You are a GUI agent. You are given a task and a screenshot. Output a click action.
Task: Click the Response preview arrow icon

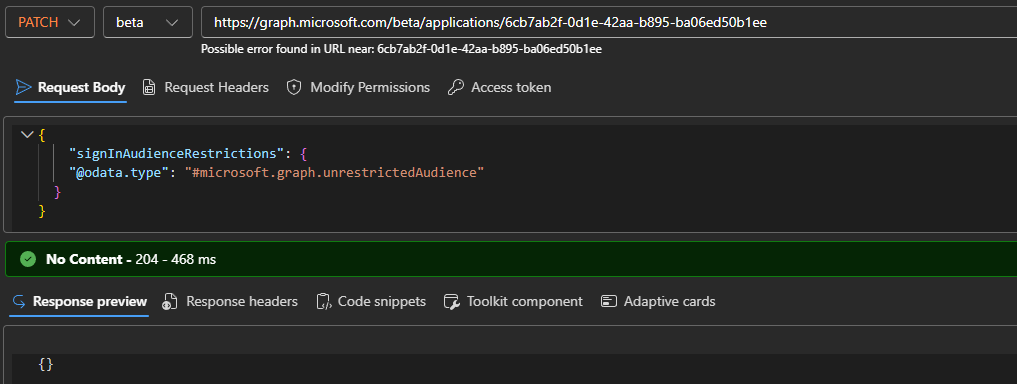[18, 302]
